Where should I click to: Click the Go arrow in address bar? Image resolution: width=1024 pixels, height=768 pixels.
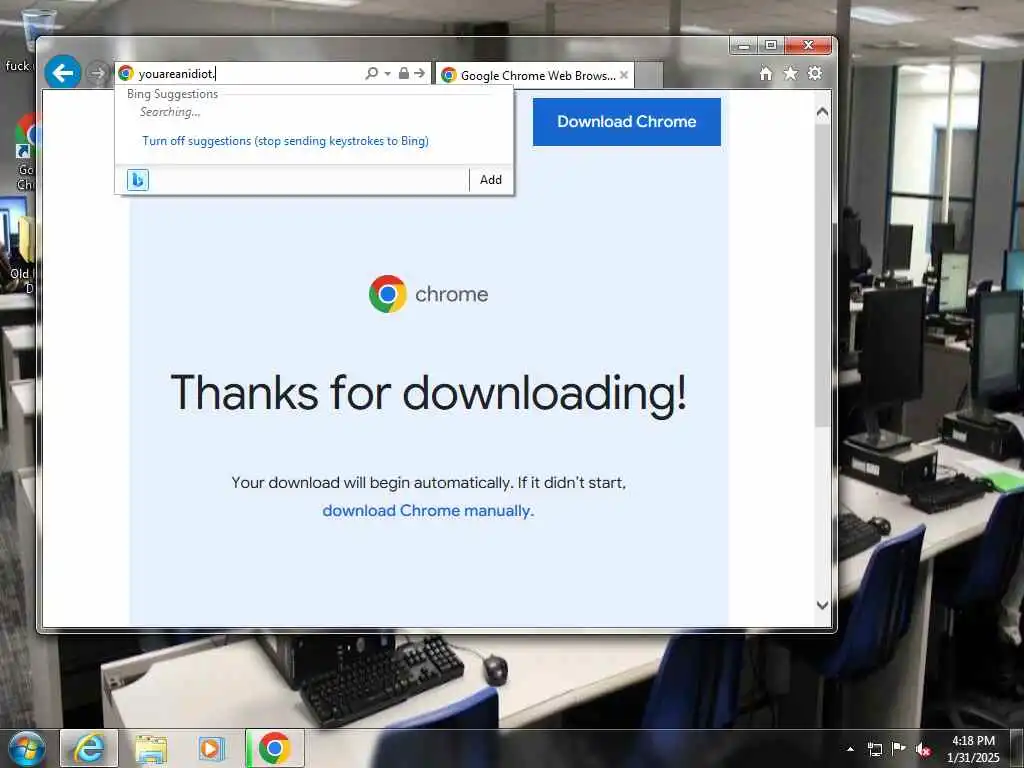[419, 73]
